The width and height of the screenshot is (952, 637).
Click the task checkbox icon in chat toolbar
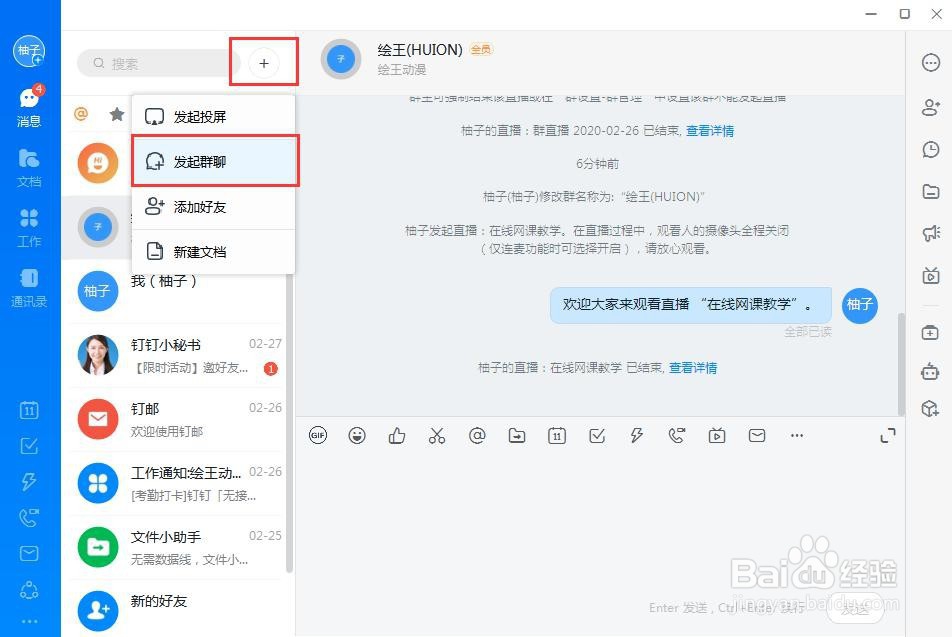(597, 435)
